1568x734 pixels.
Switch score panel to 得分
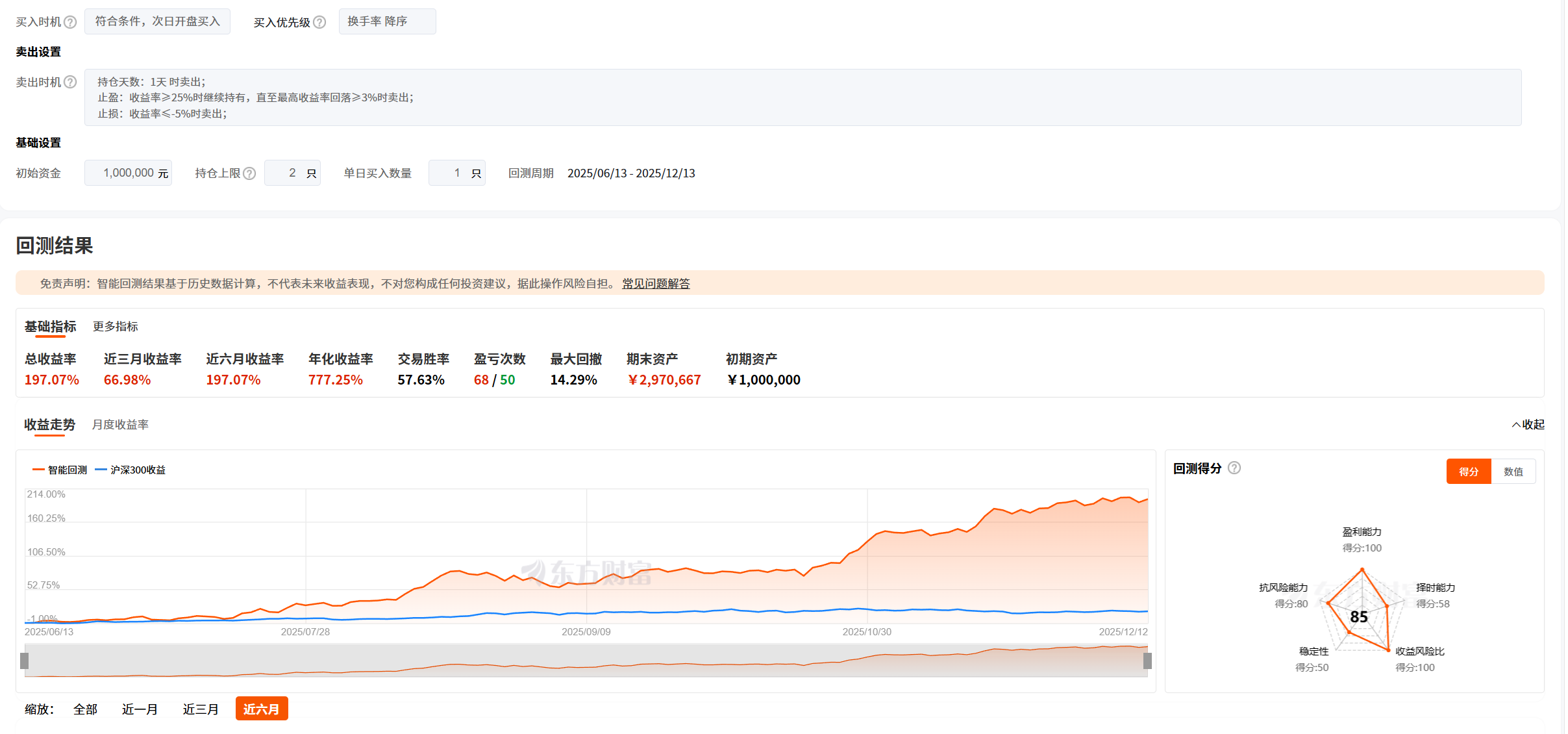click(1468, 472)
